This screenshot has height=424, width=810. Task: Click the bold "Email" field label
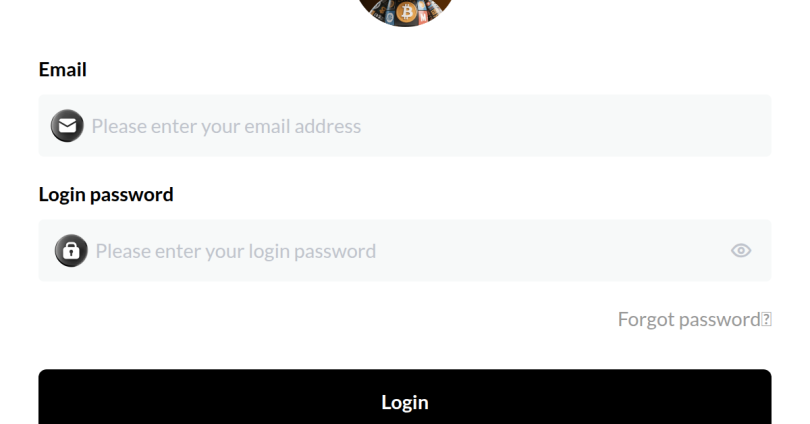63,69
